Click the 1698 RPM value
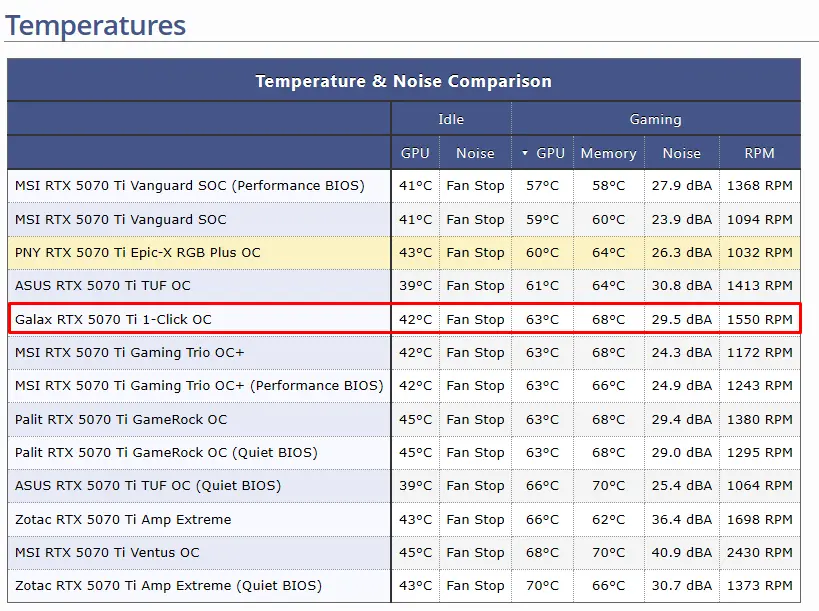This screenshot has width=819, height=611. coord(759,520)
